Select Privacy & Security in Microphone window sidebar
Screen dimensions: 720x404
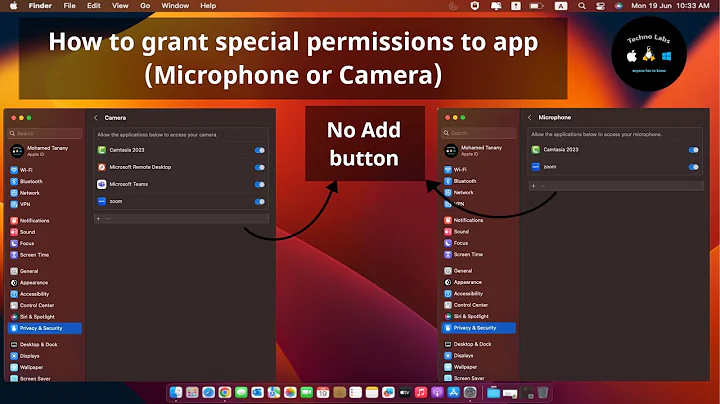click(478, 328)
